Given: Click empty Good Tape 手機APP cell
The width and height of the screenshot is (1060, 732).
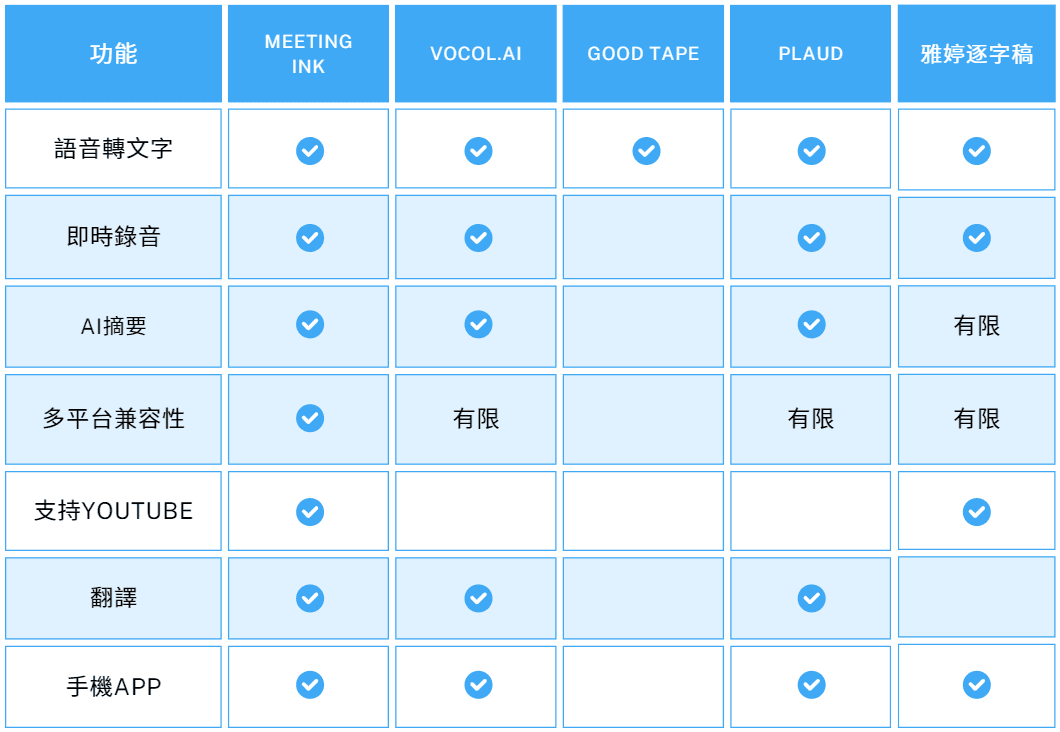Looking at the screenshot, I should click(x=643, y=686).
